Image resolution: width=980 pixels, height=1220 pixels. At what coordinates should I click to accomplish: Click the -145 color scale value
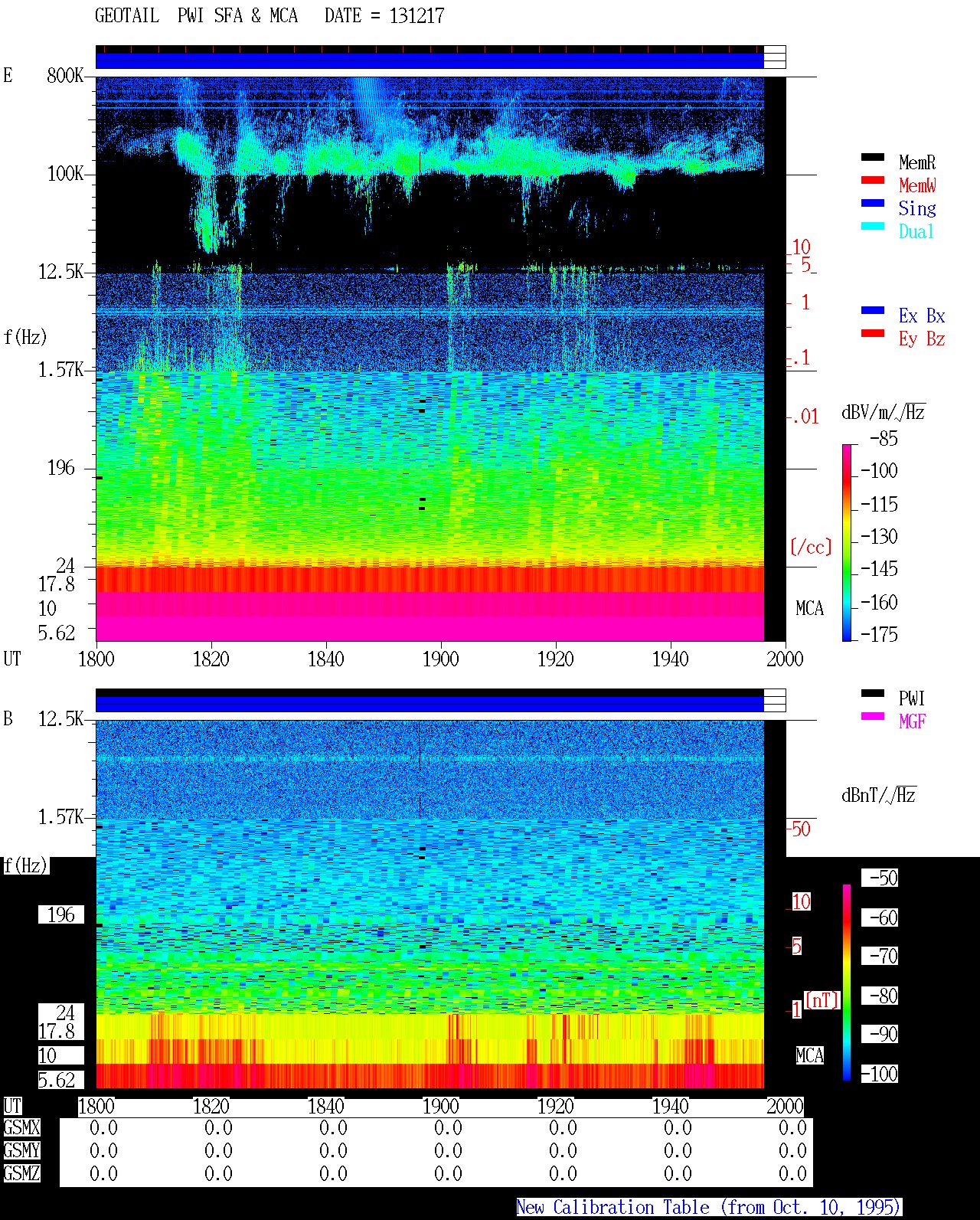point(879,568)
